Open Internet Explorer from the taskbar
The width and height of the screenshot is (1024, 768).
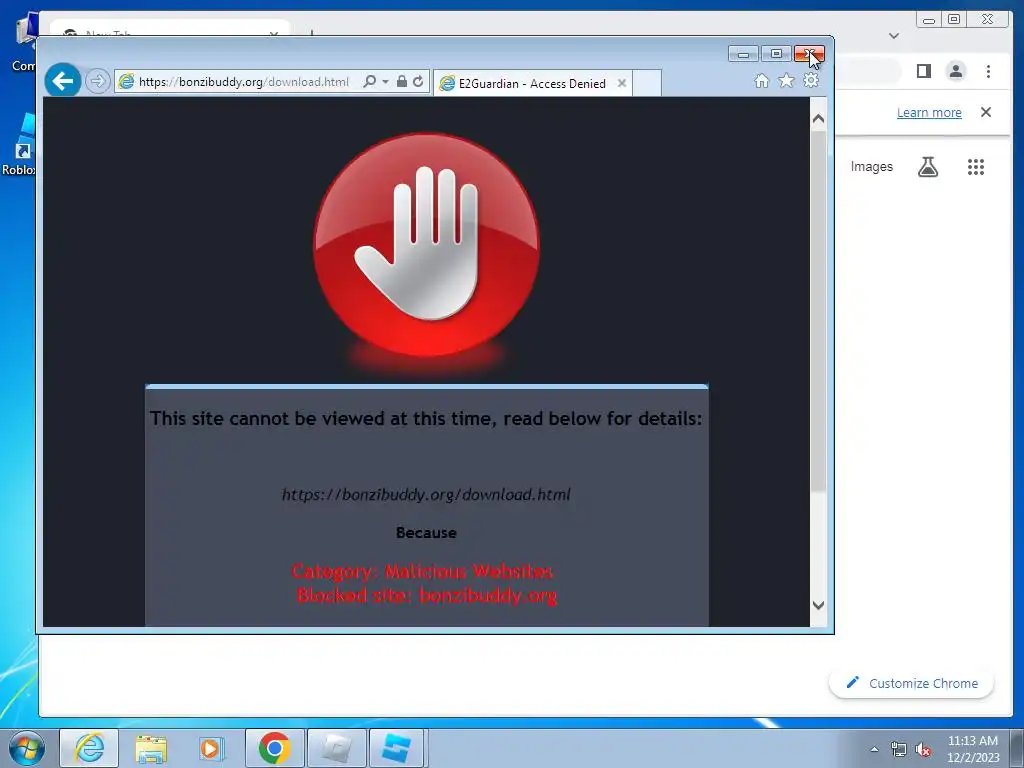click(89, 748)
